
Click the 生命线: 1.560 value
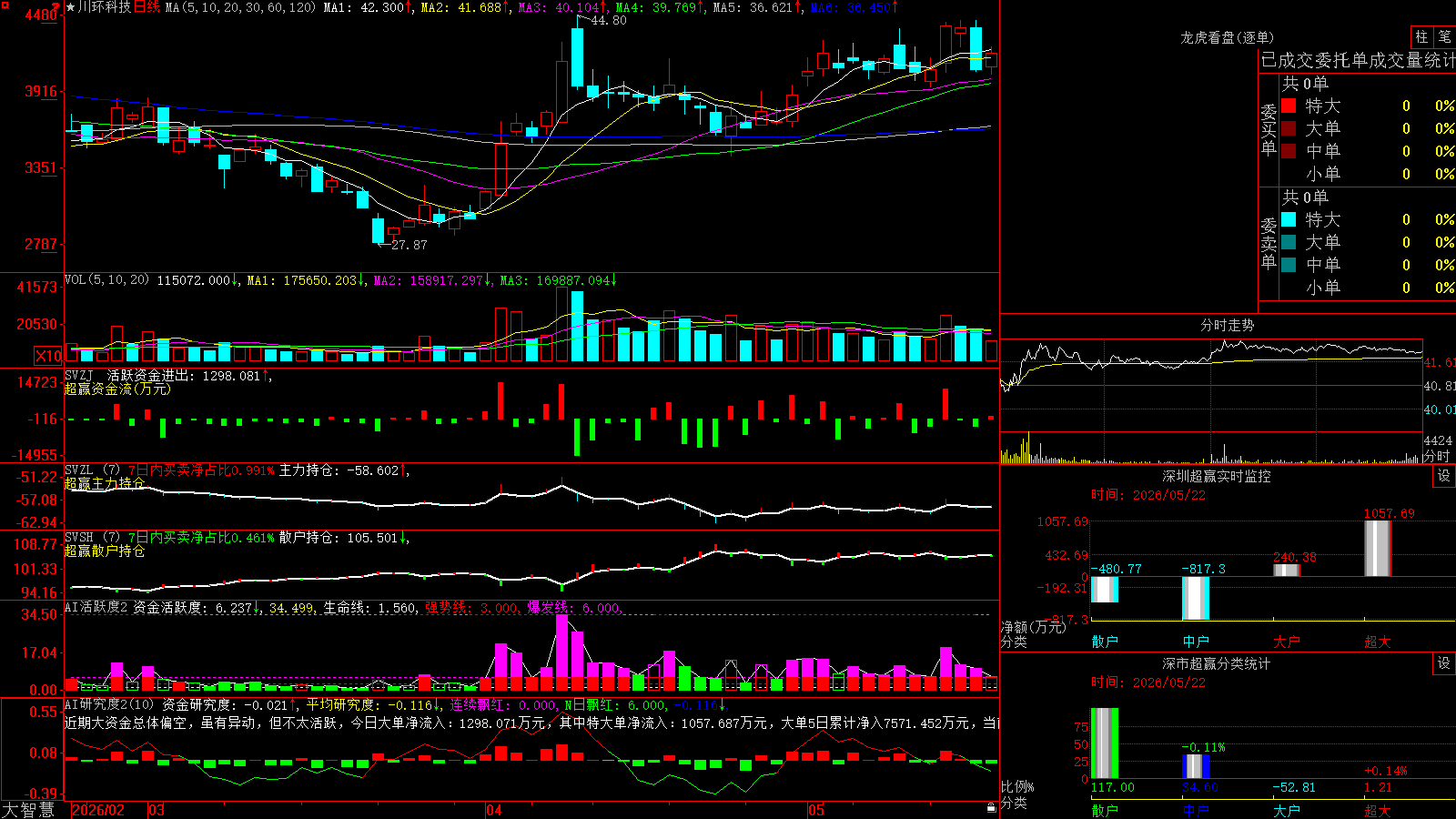[x=371, y=607]
